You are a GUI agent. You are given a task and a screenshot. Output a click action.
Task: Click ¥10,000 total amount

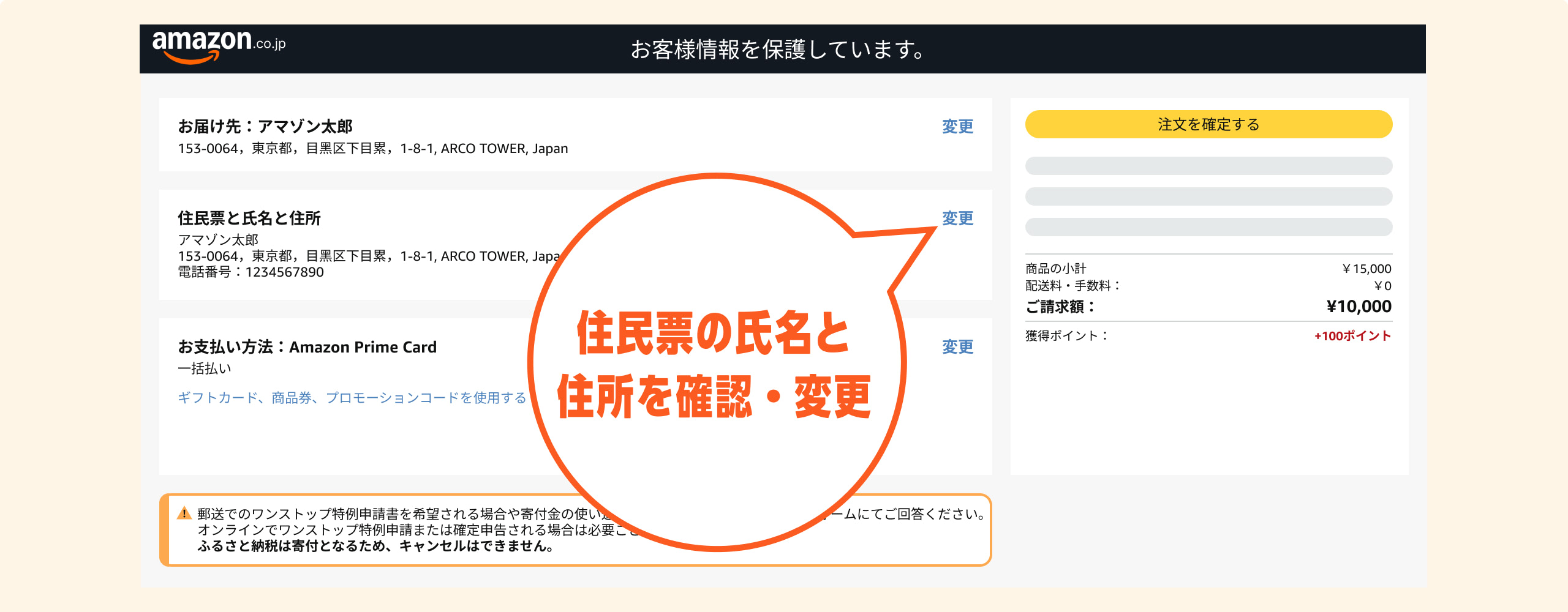(1359, 307)
